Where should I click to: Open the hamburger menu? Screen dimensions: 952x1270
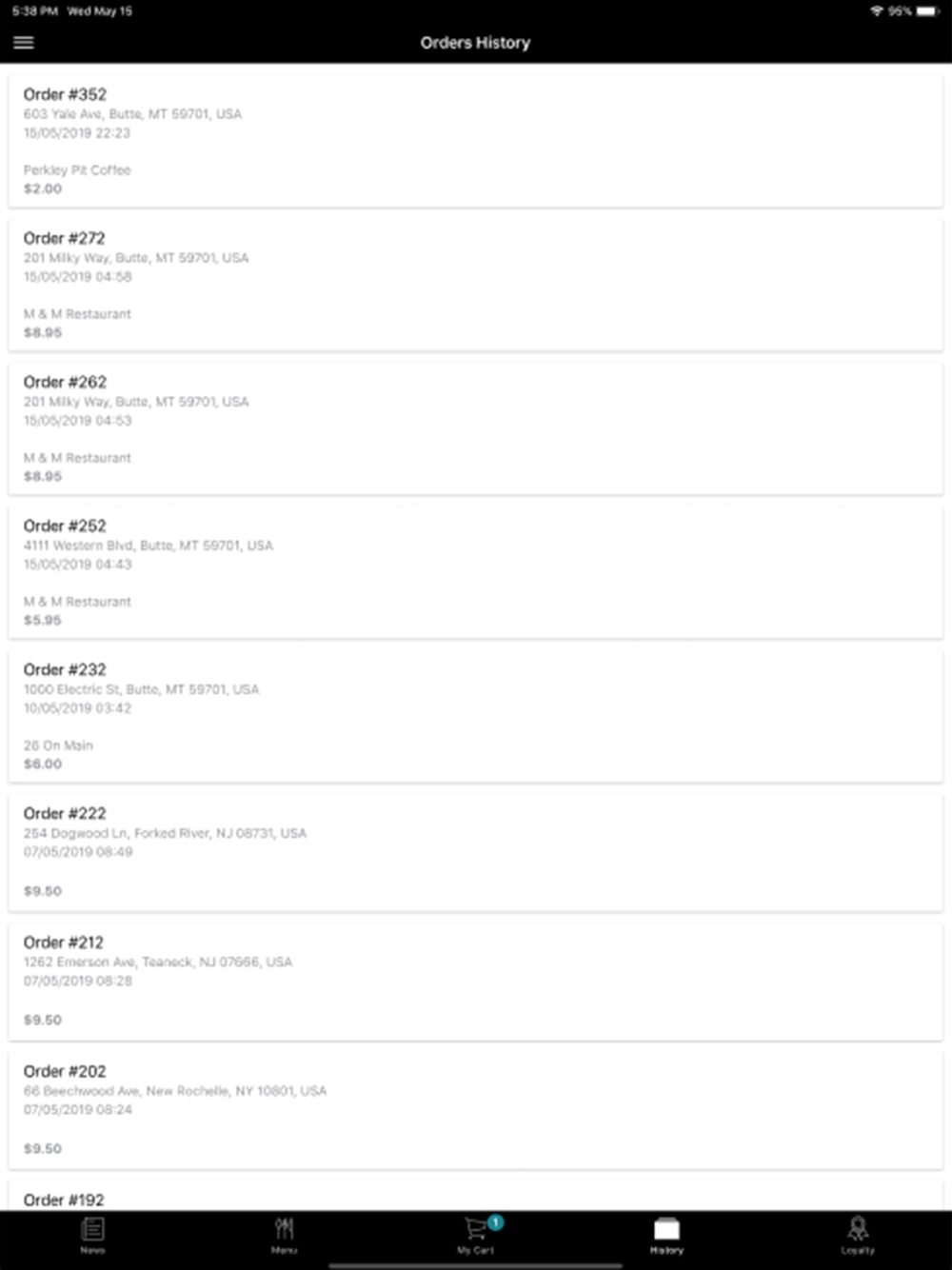point(24,43)
